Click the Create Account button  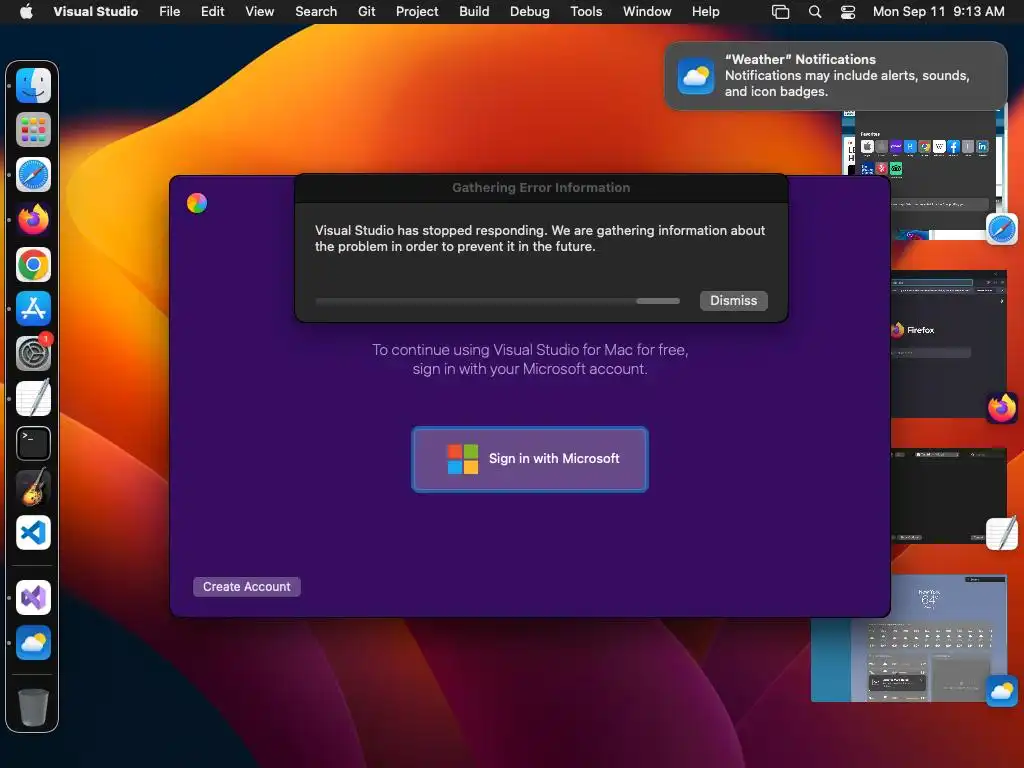pos(247,586)
